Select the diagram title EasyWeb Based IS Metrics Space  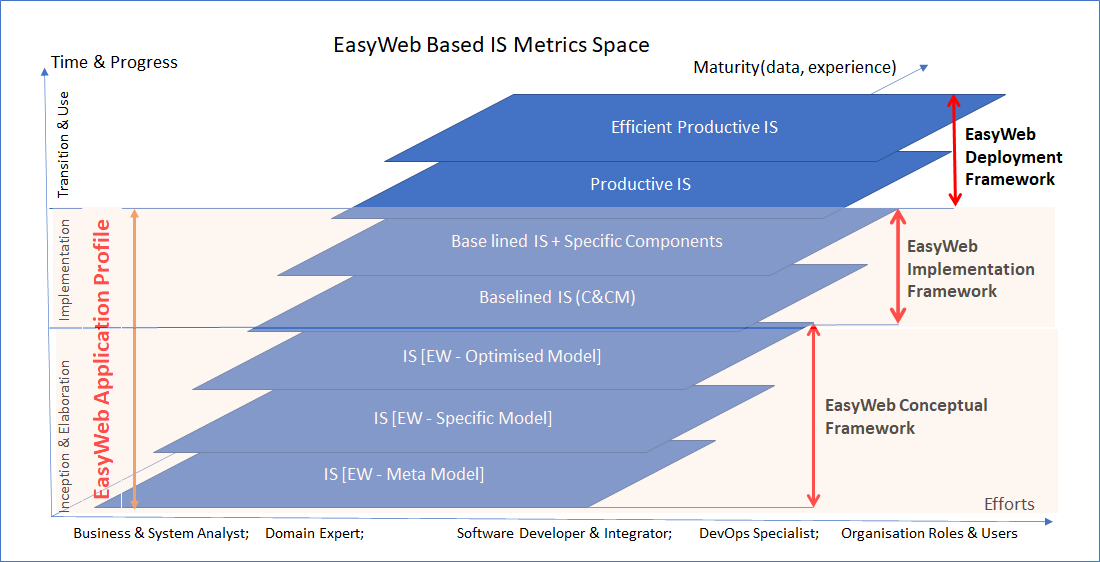point(491,45)
